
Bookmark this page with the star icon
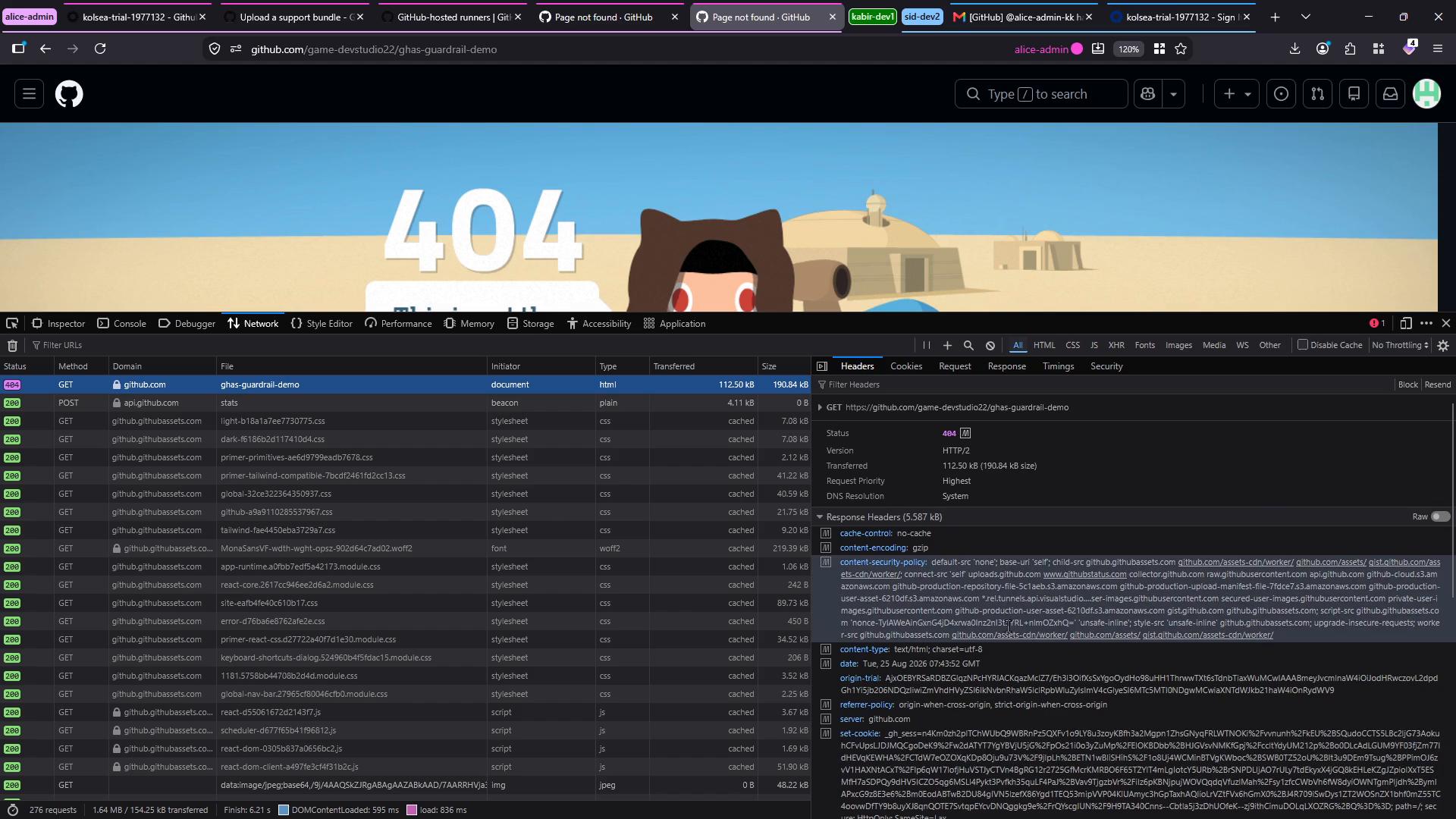[x=1181, y=49]
